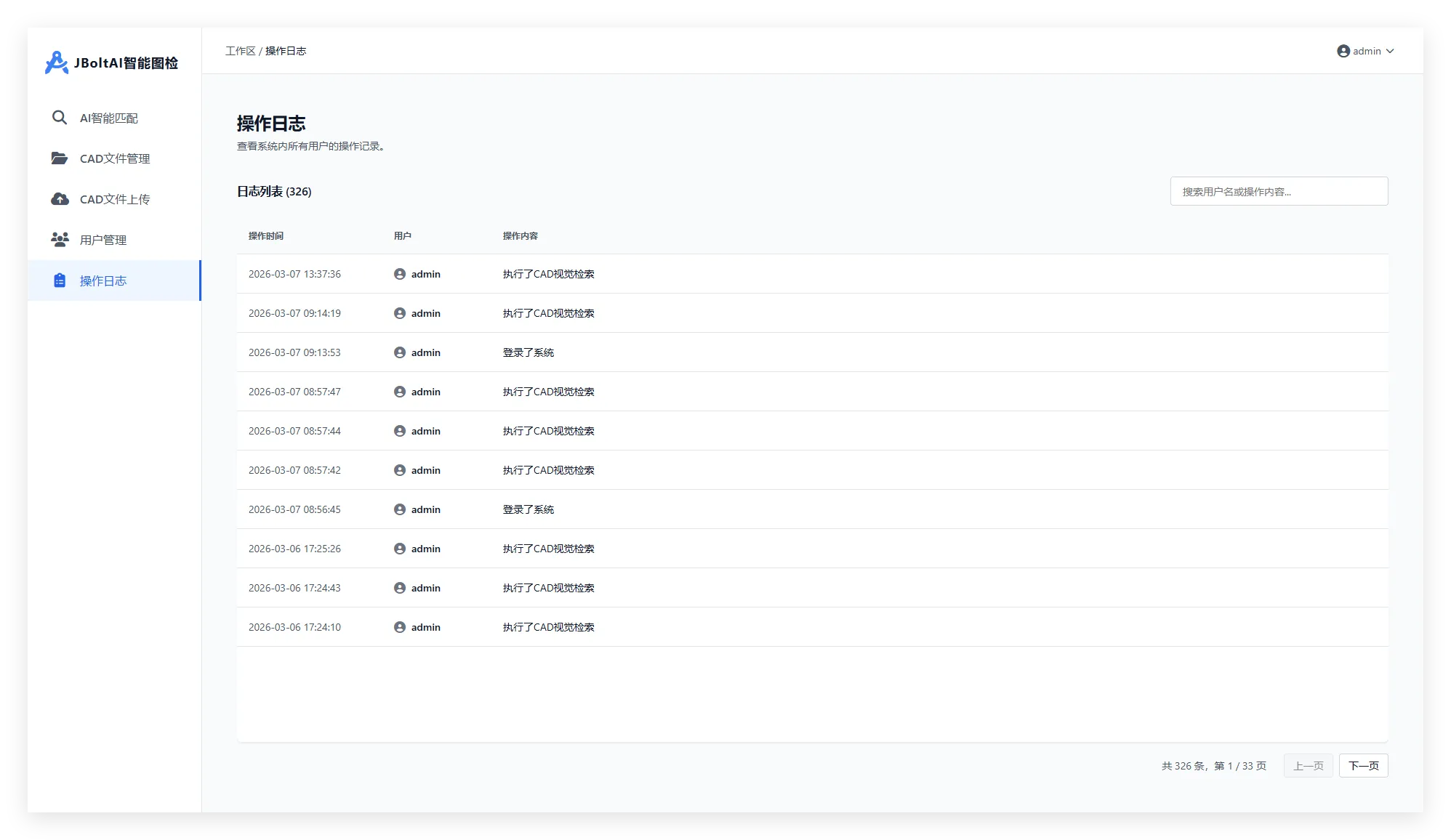Click user avatar in last 17:24:10 row

point(400,627)
